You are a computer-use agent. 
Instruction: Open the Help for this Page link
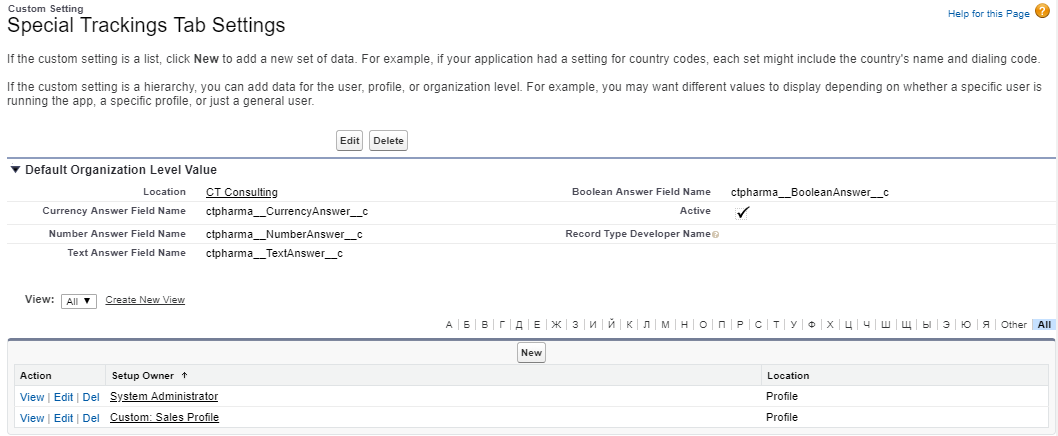coord(988,14)
